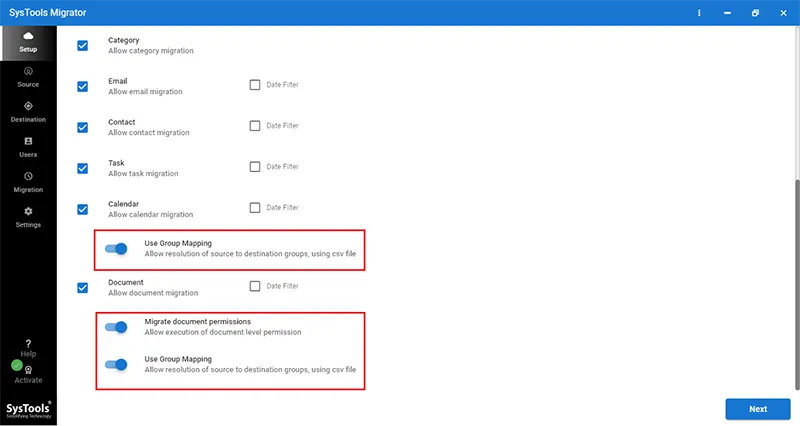Screen dimensions: 800x426
Task: Uncheck the Contact migration checkbox
Action: [82, 127]
